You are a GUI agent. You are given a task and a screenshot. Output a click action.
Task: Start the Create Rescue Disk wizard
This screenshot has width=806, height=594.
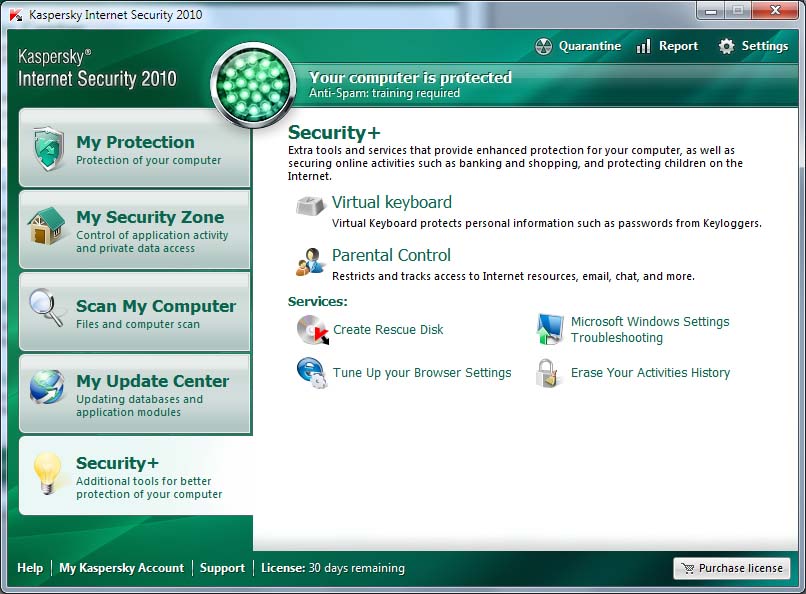[x=388, y=330]
